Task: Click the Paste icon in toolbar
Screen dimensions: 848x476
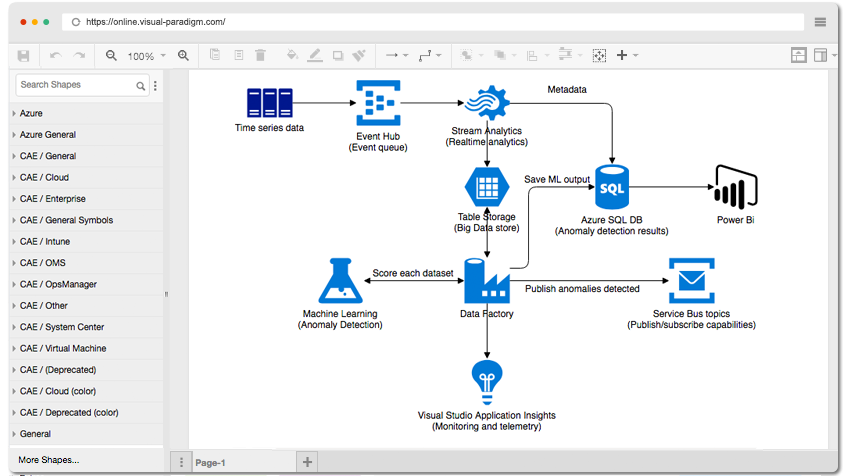Action: [238, 55]
